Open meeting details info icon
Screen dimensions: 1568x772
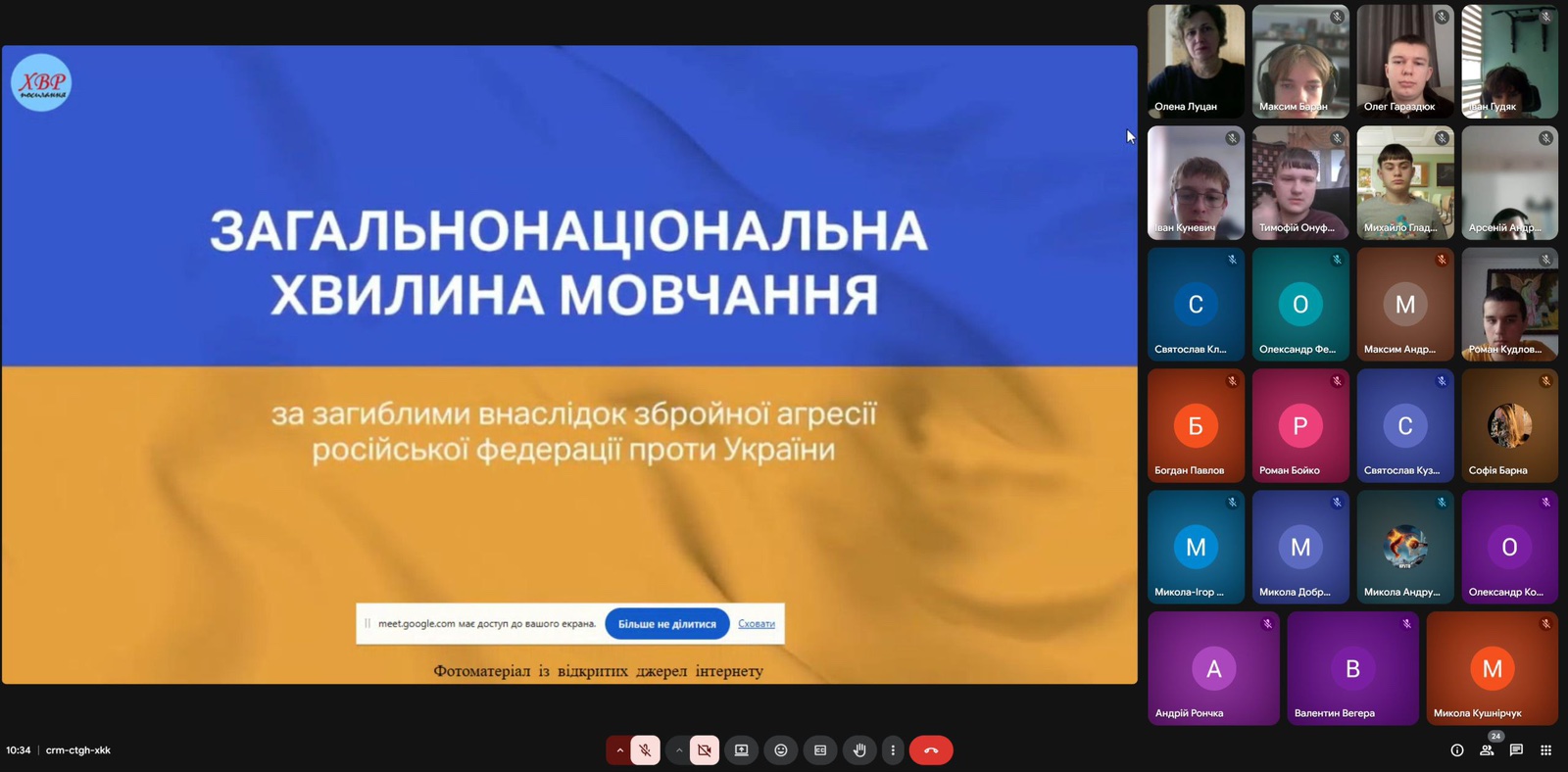(x=1457, y=750)
